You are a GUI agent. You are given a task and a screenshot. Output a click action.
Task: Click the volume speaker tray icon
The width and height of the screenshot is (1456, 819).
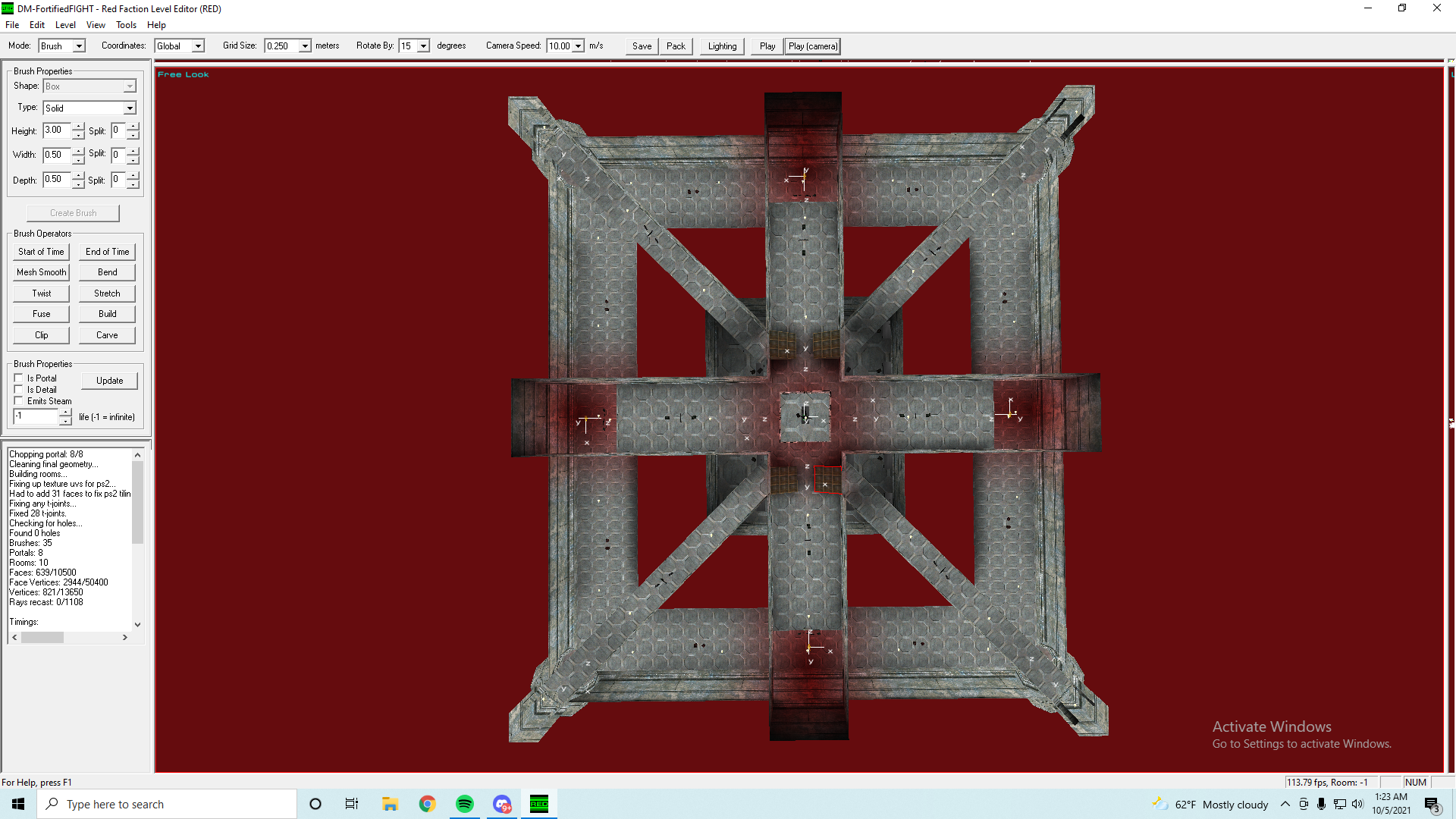pyautogui.click(x=1357, y=804)
